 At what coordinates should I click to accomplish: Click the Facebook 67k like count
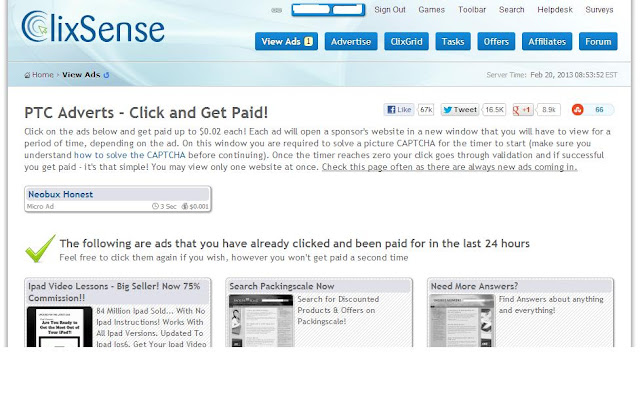click(426, 110)
